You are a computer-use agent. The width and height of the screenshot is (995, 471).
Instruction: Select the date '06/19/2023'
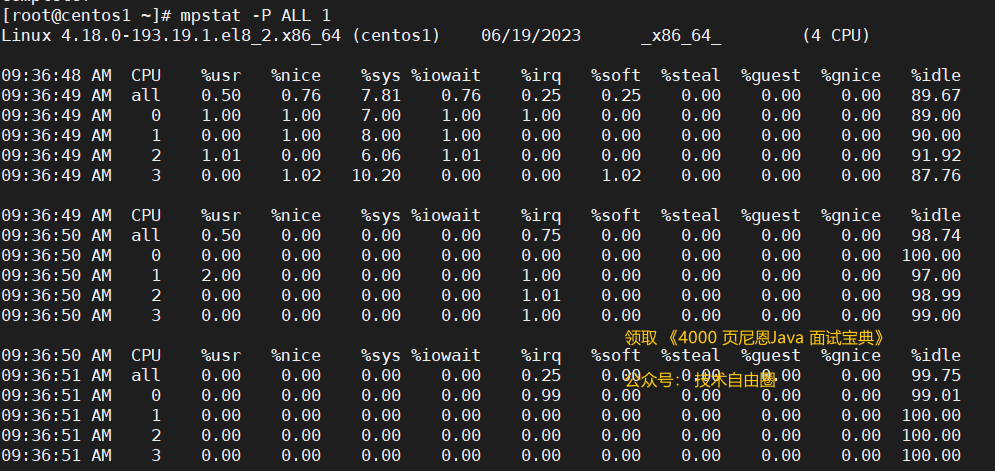coord(530,36)
